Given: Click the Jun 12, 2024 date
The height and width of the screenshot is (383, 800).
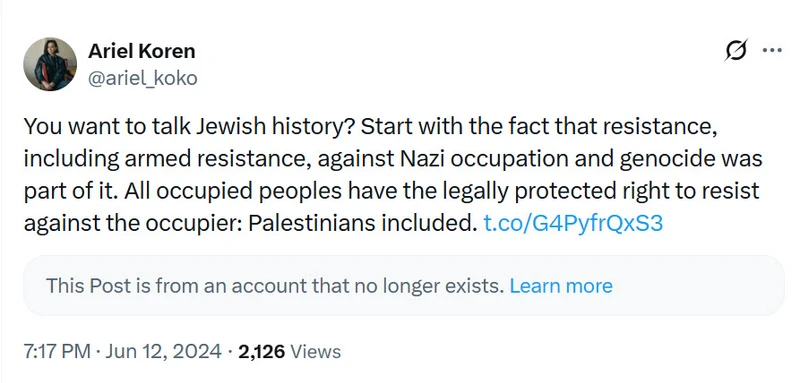Looking at the screenshot, I should 163,351.
